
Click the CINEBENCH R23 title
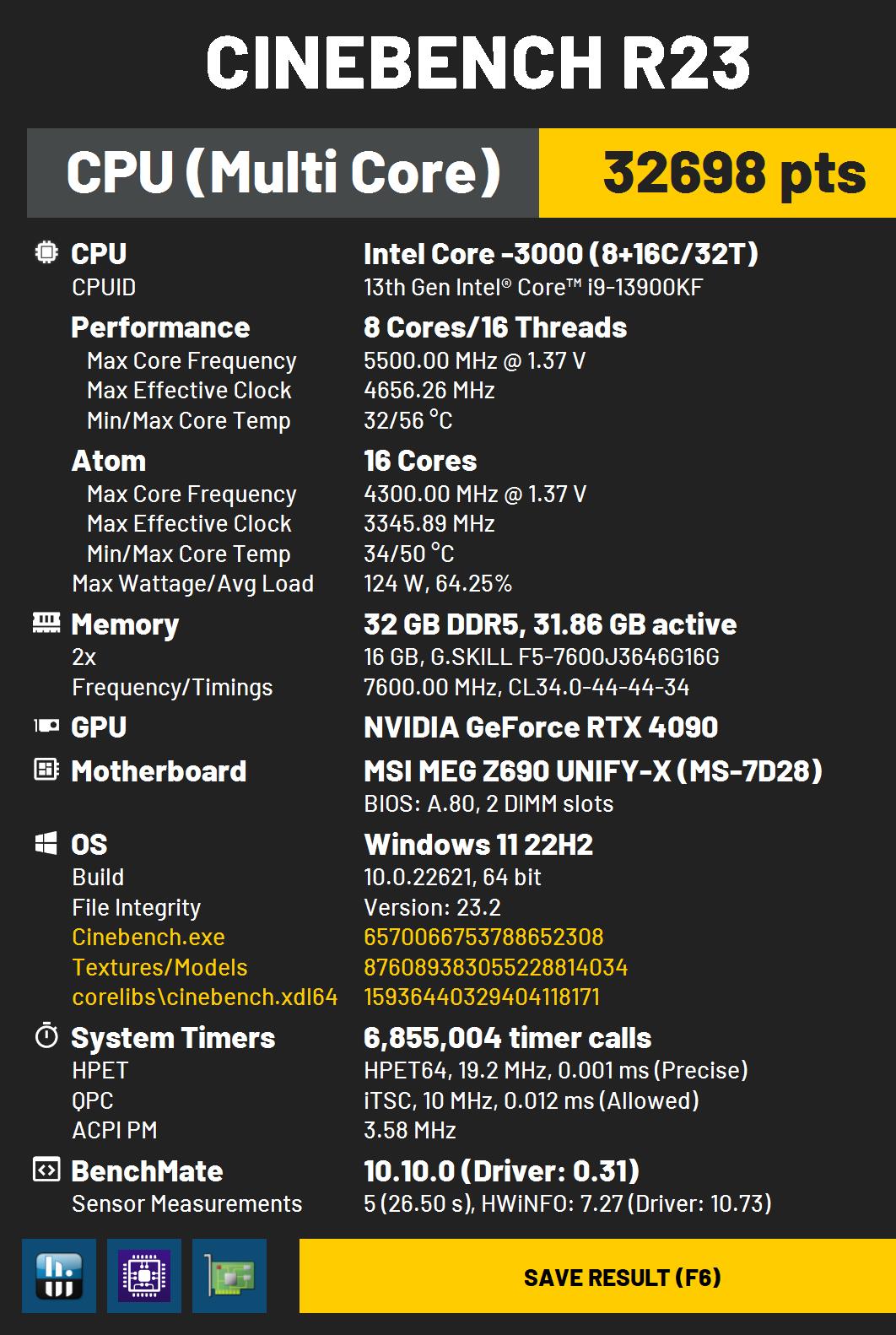coord(478,62)
